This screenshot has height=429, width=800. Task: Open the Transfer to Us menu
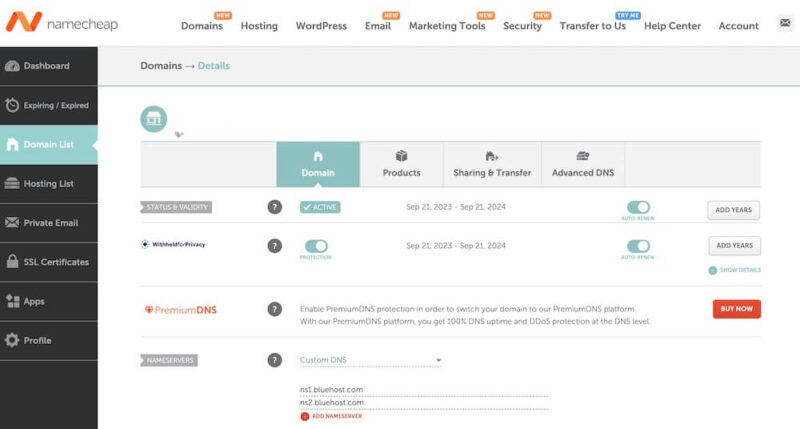coord(592,26)
